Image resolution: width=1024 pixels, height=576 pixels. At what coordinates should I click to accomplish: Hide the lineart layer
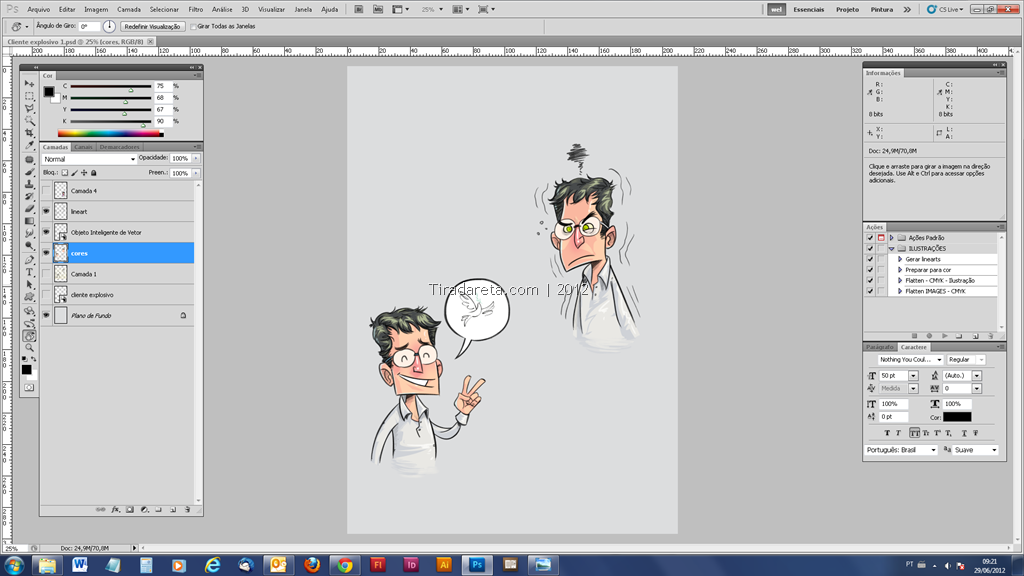click(46, 212)
